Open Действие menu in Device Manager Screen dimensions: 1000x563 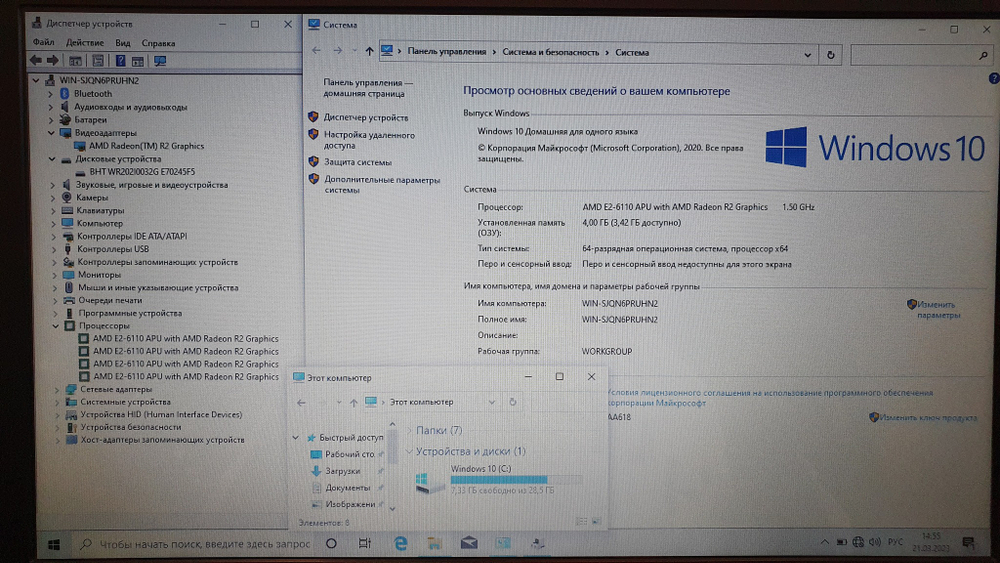[x=85, y=43]
